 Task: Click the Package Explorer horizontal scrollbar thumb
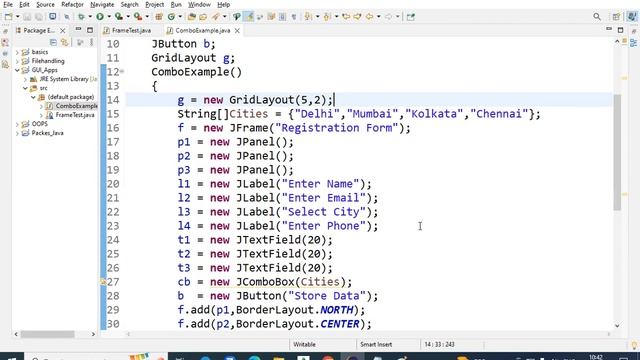click(47, 334)
